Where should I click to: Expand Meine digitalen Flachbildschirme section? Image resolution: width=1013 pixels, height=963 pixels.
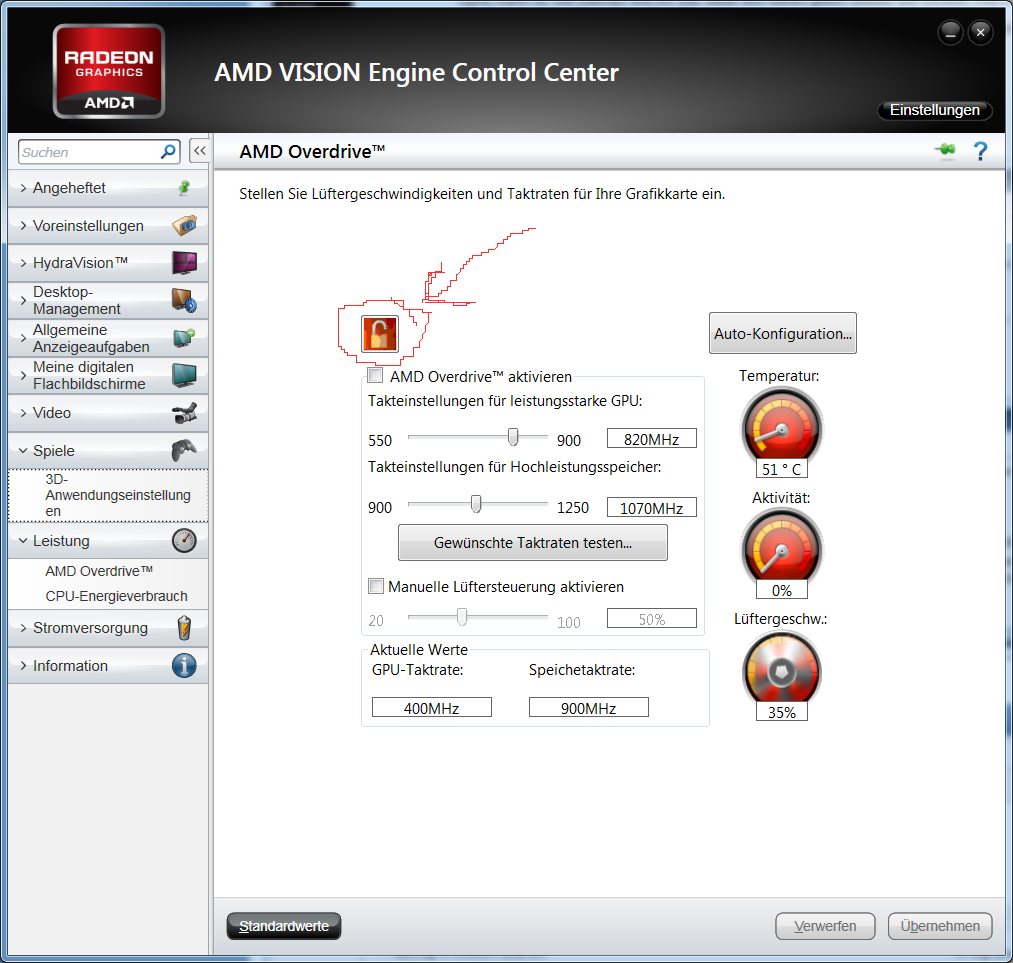pos(23,375)
